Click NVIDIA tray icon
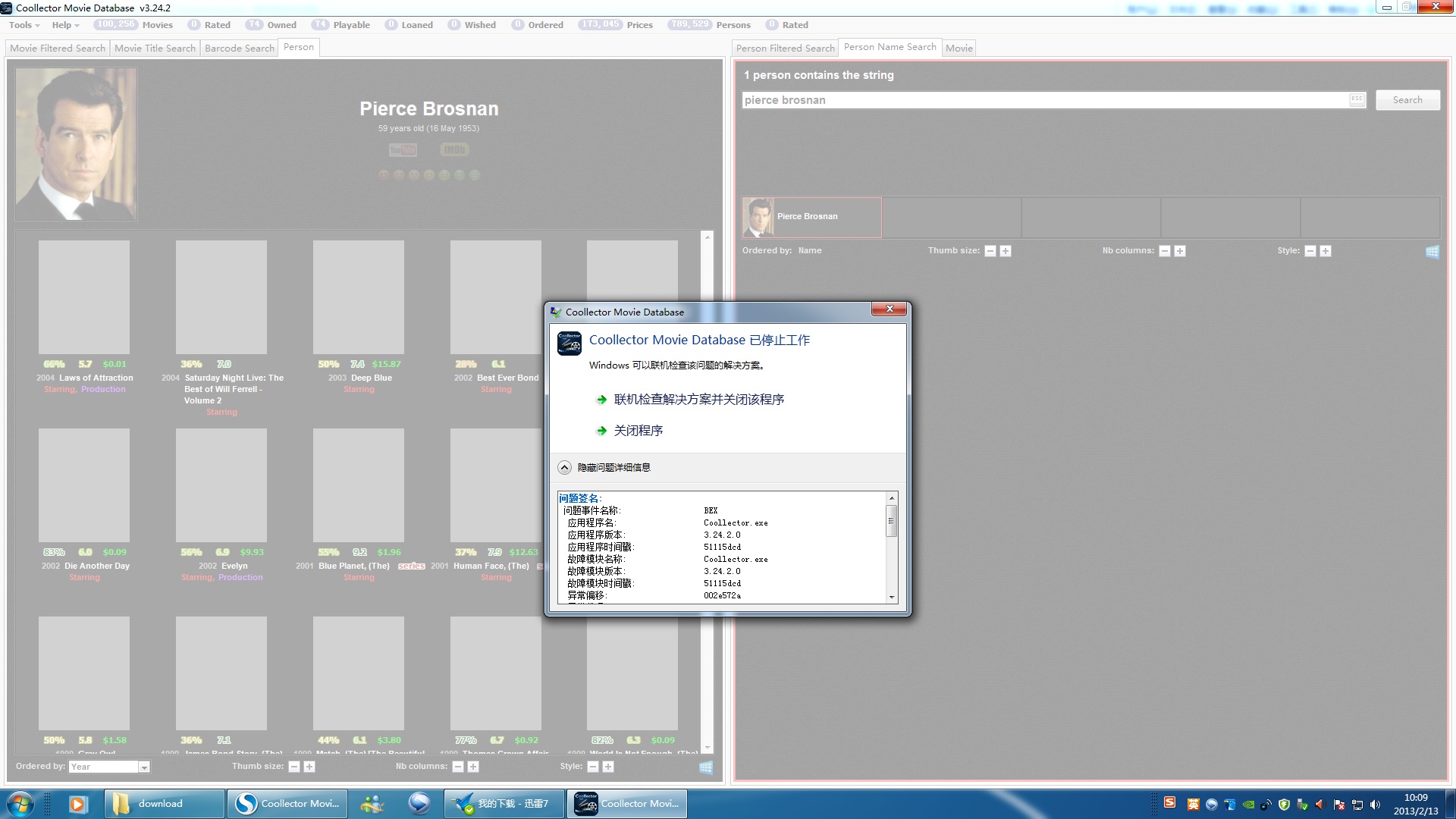This screenshot has height=819, width=1456. 1247,805
